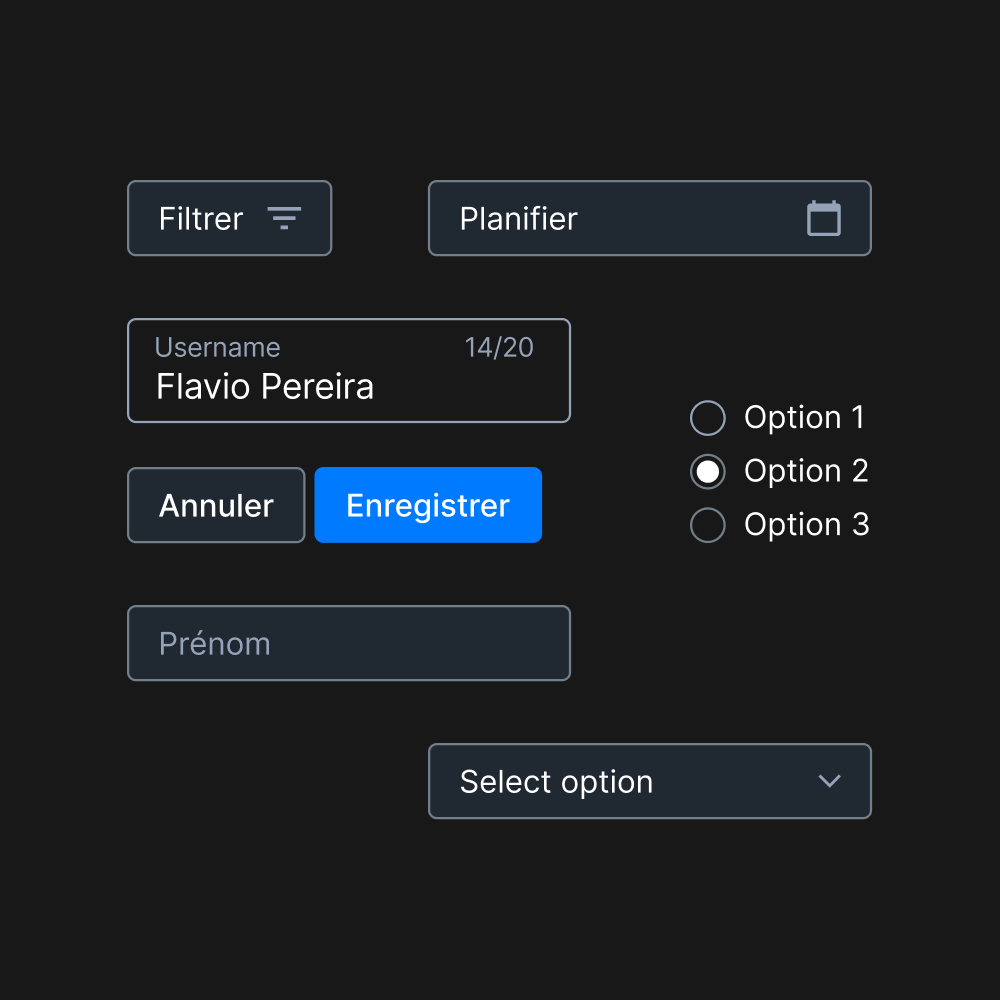Click the "Flavio Pereira" text in the field
The height and width of the screenshot is (1000, 1000).
click(265, 387)
